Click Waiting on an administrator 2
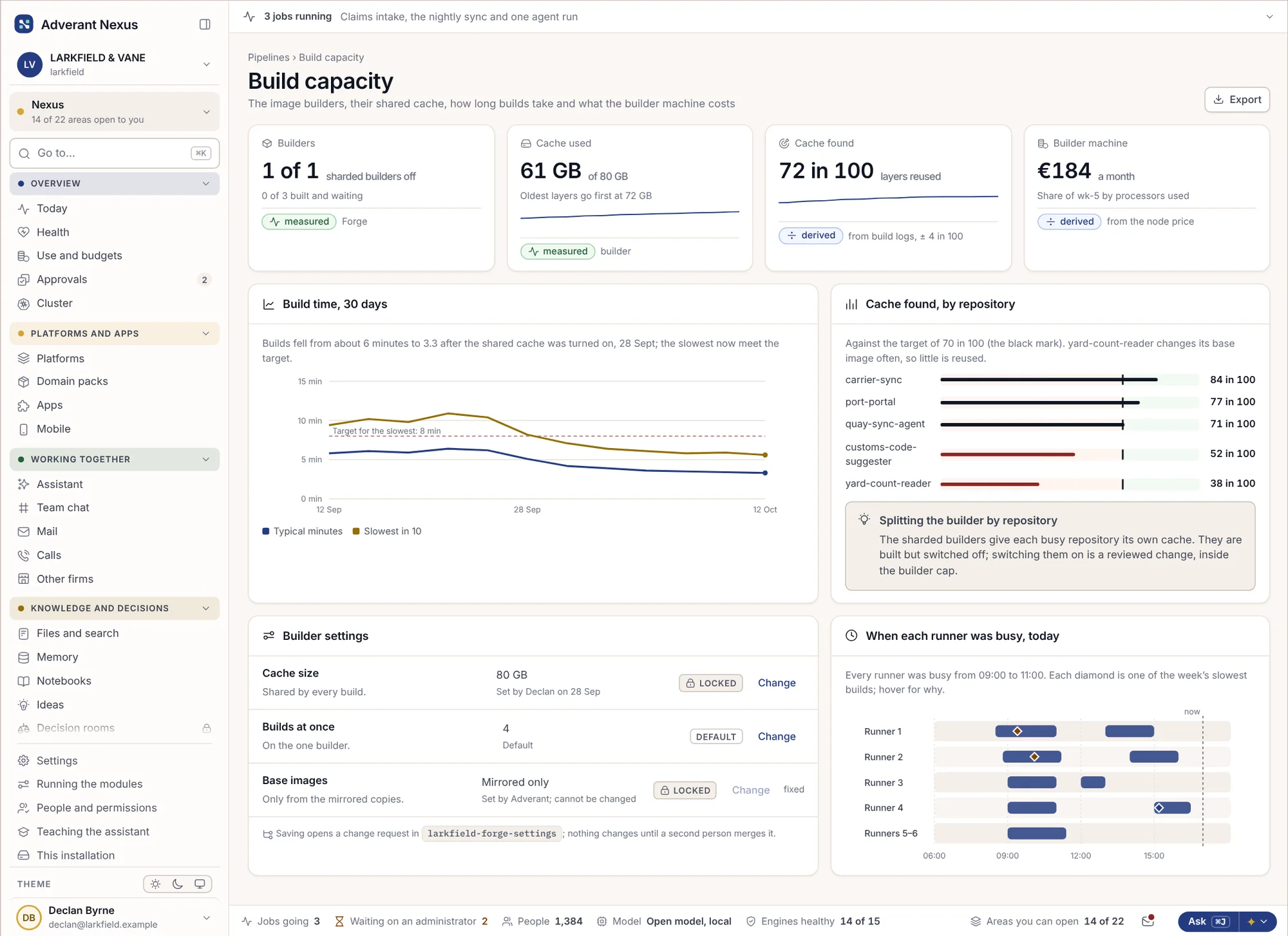1288x936 pixels. 412,922
